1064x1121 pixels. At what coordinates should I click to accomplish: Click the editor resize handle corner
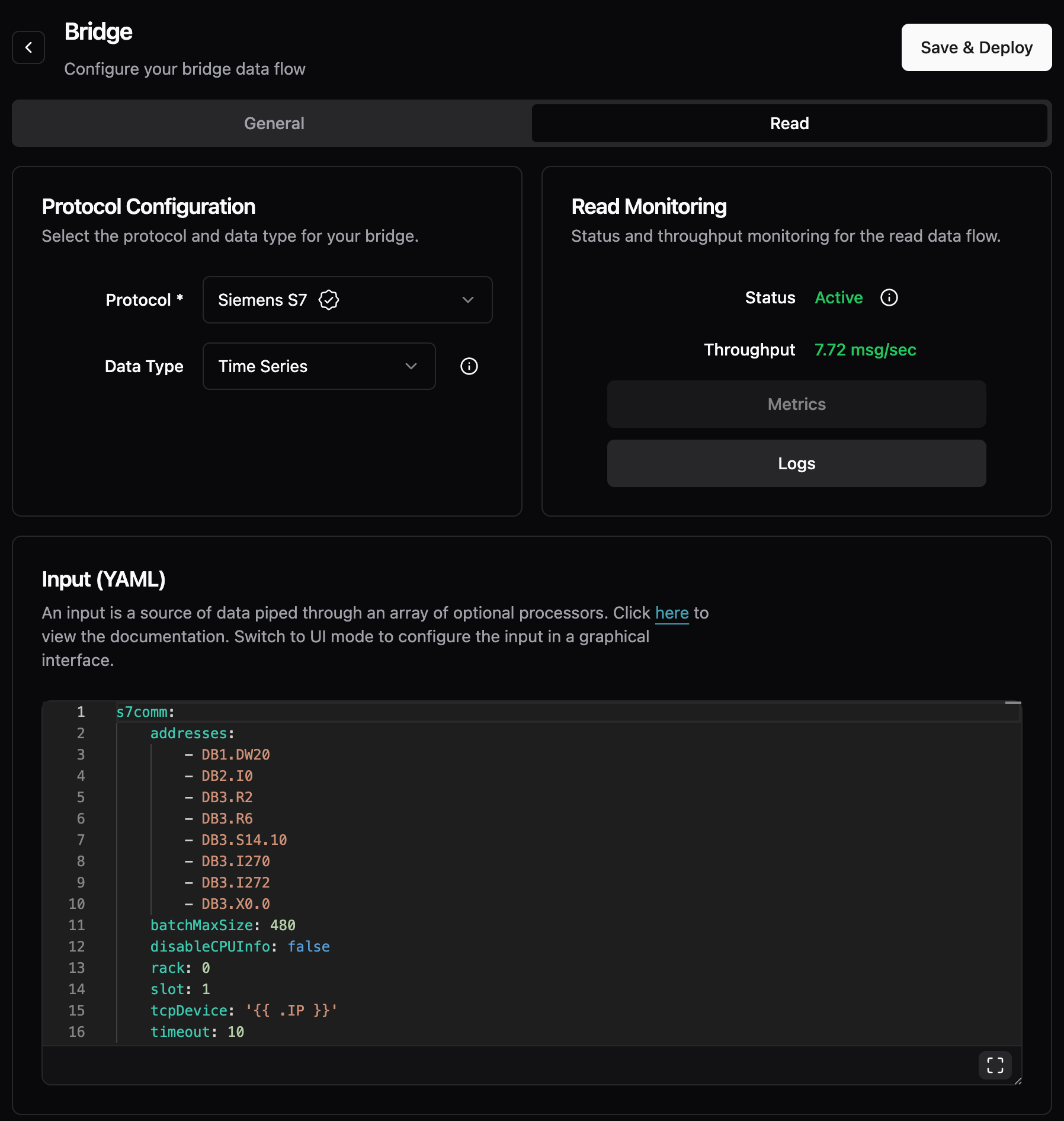coord(1018,1081)
